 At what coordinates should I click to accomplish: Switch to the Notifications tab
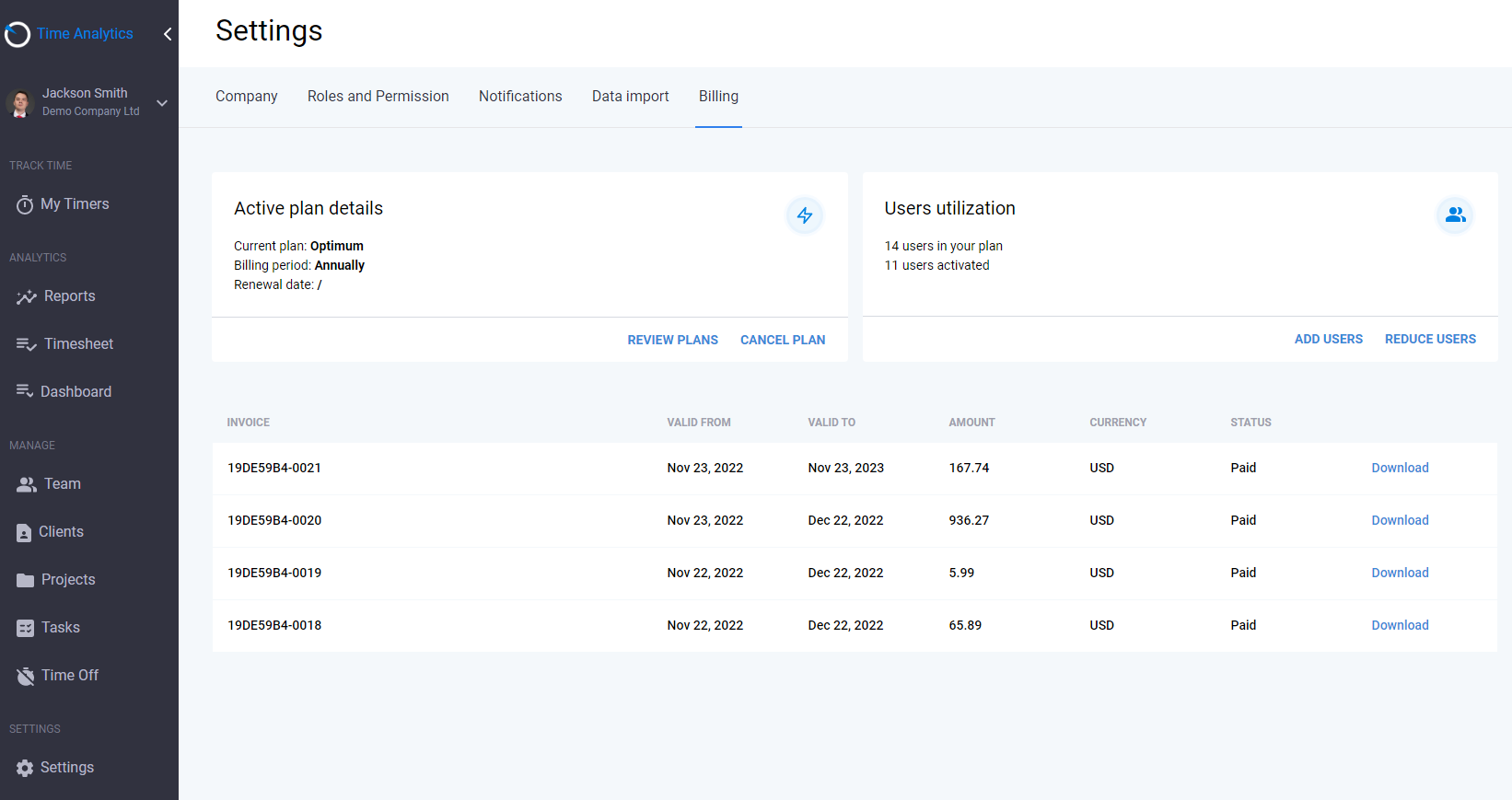(x=520, y=97)
